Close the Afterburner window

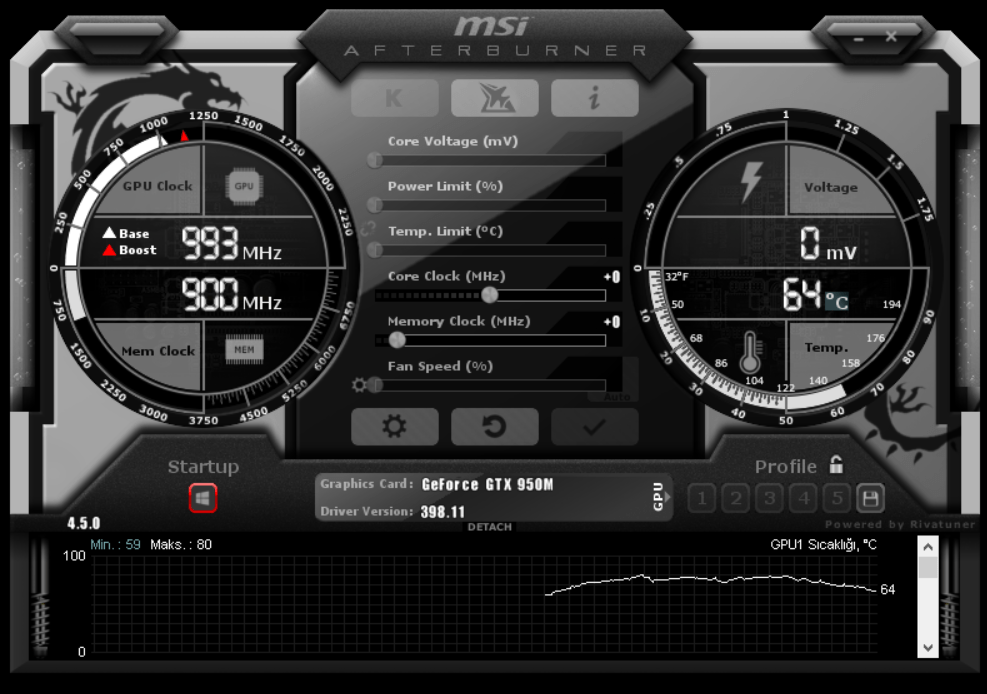(x=891, y=36)
